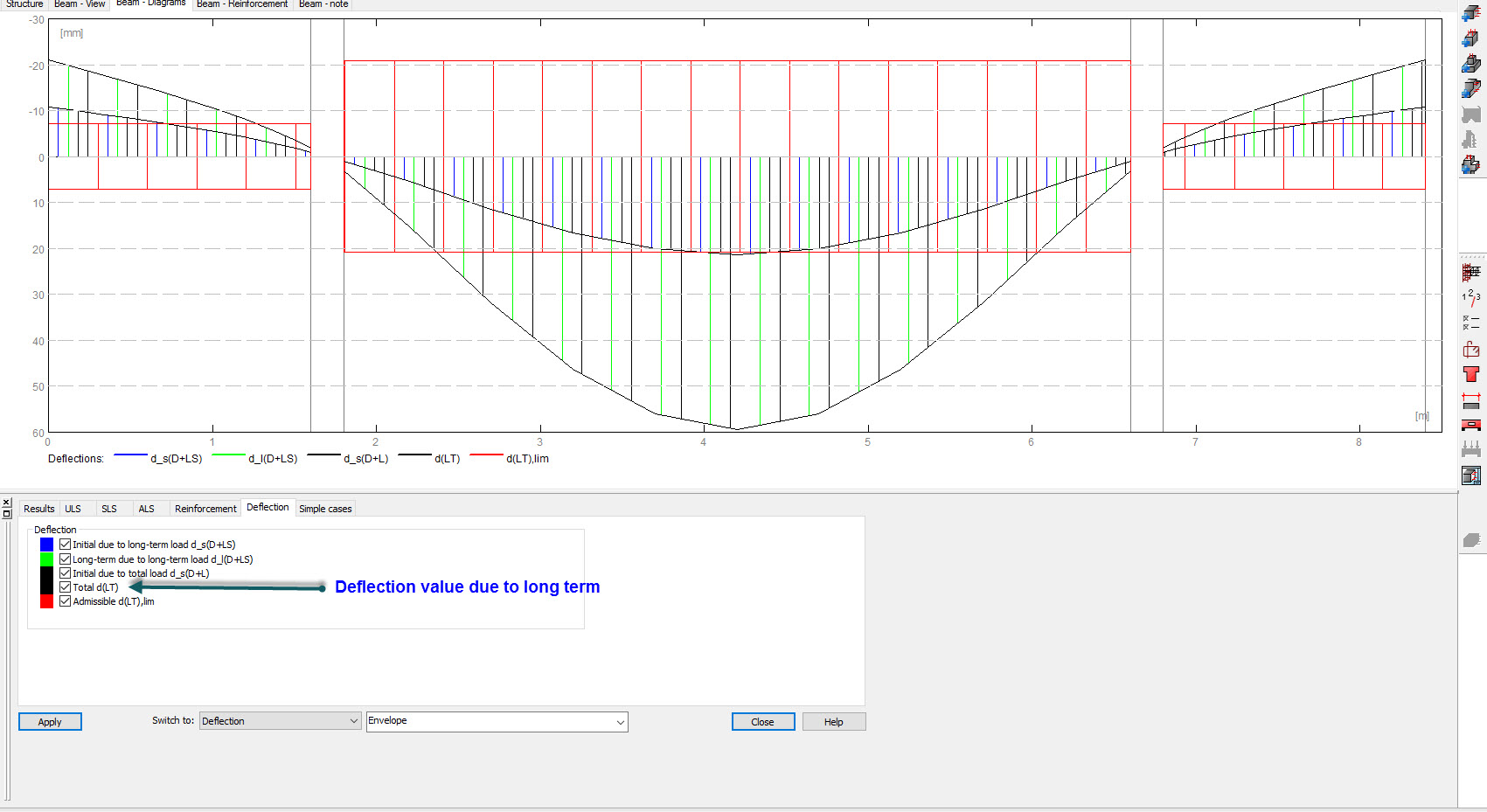1487x812 pixels.
Task: Open the Simple cases tab
Action: [x=325, y=509]
